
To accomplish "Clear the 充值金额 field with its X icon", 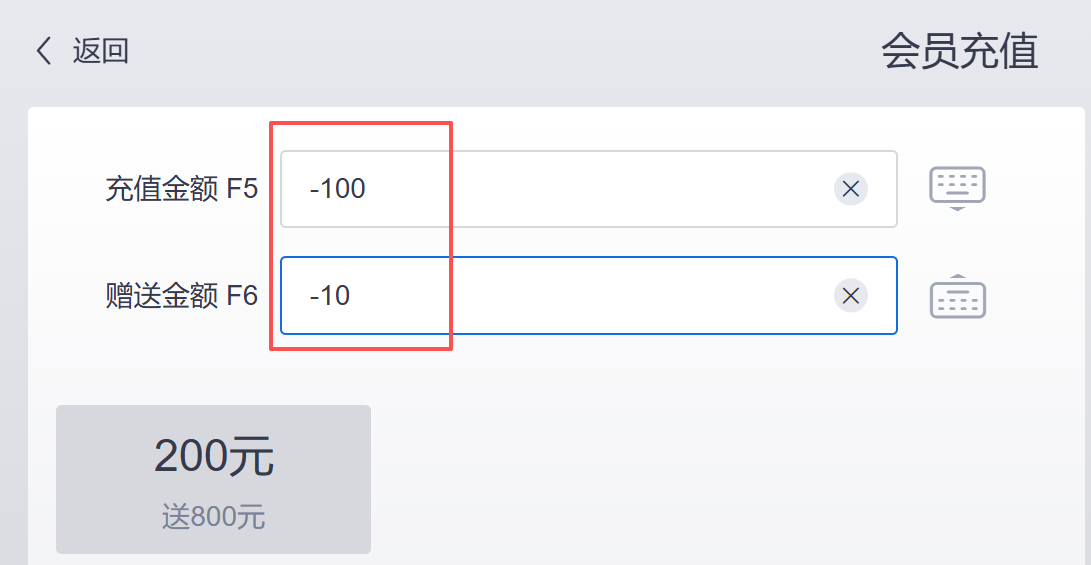I will click(850, 188).
